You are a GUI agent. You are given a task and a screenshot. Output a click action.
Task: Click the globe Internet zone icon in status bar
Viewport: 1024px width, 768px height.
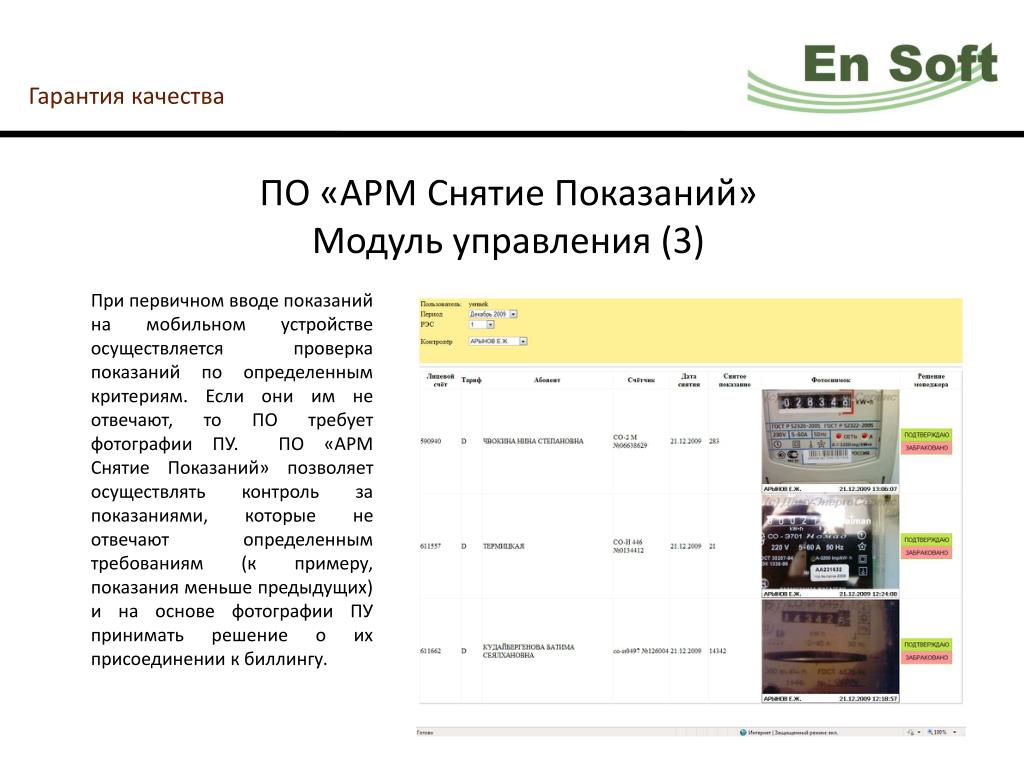point(743,733)
